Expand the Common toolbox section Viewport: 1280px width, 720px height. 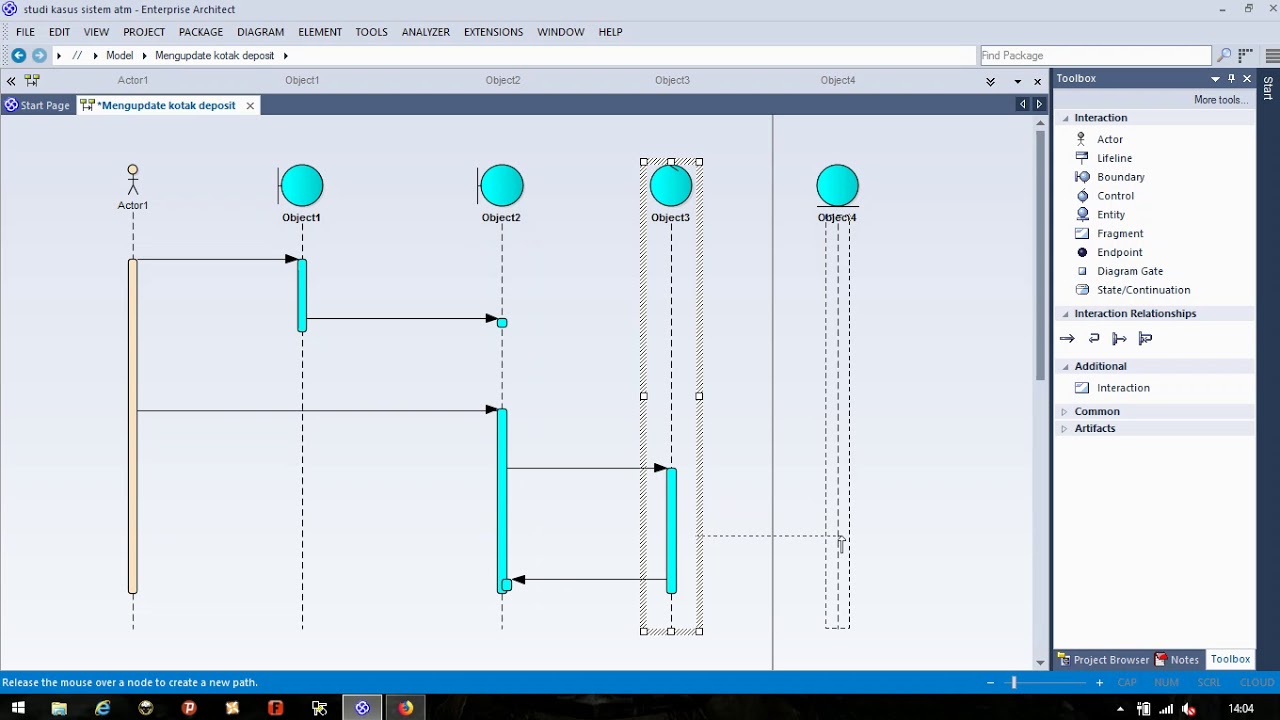point(1064,412)
